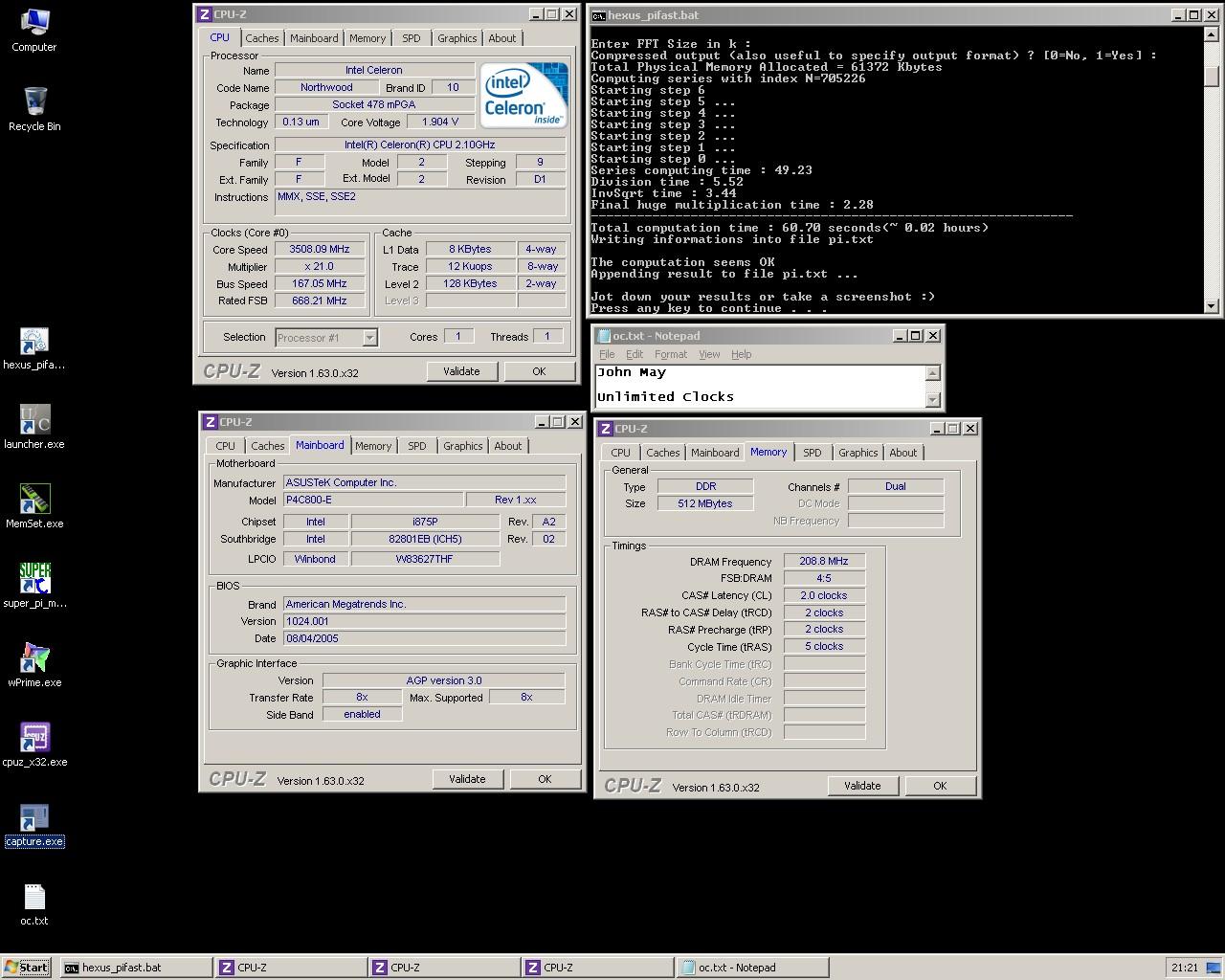
Task: Click the Specification field Intel Celeron 2.10GHz
Action: [419, 145]
